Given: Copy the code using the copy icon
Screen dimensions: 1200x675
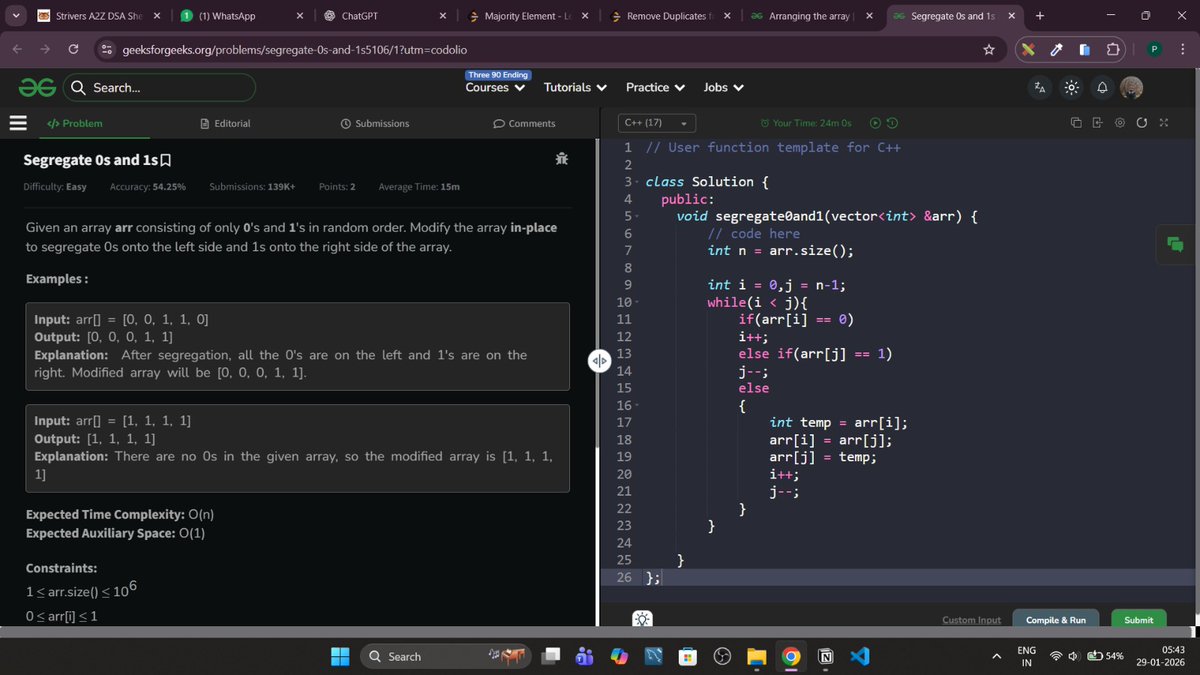Looking at the screenshot, I should click(1076, 122).
